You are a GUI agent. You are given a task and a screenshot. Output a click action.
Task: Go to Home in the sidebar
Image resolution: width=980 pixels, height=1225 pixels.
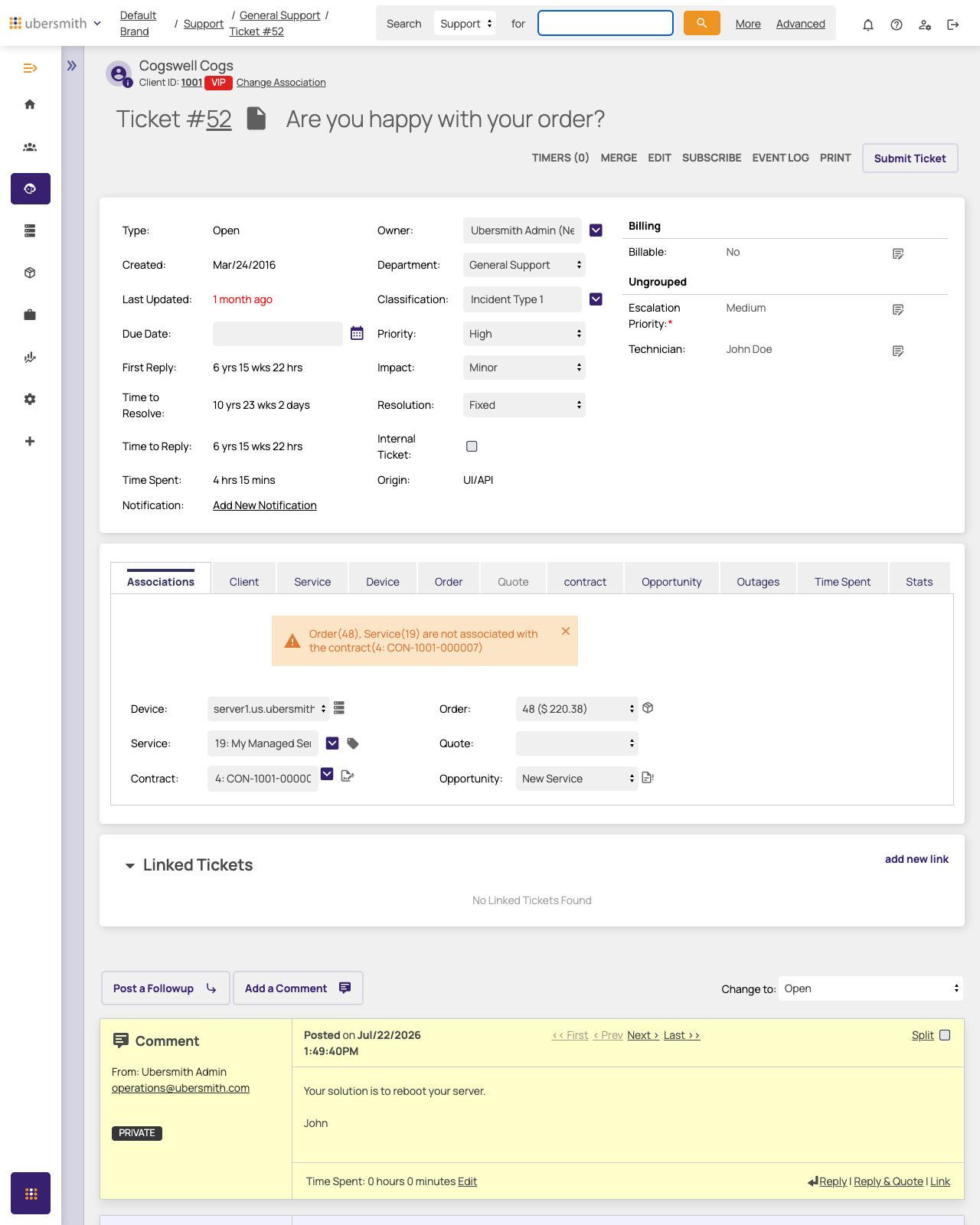click(x=30, y=104)
